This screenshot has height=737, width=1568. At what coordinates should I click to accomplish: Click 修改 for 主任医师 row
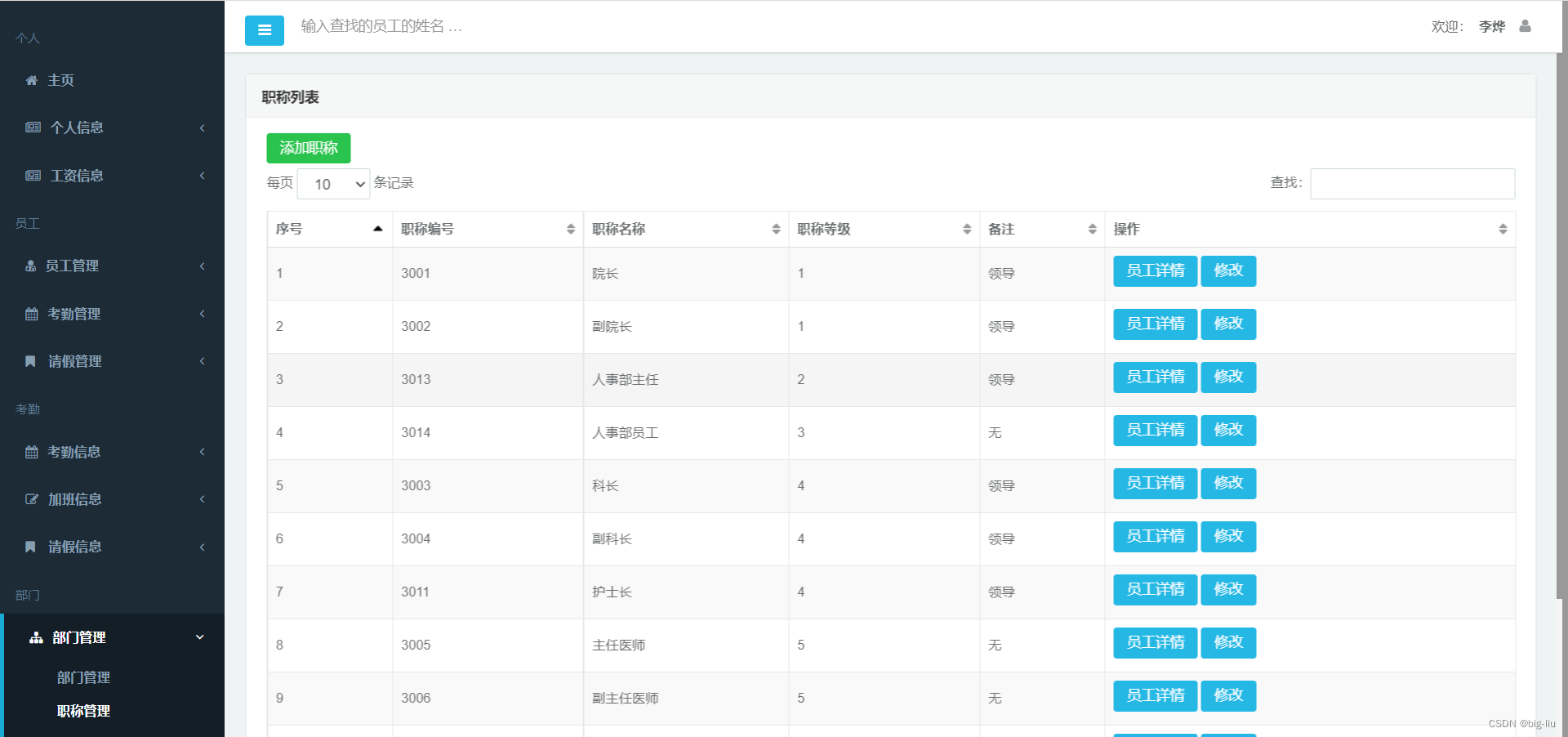[x=1228, y=643]
